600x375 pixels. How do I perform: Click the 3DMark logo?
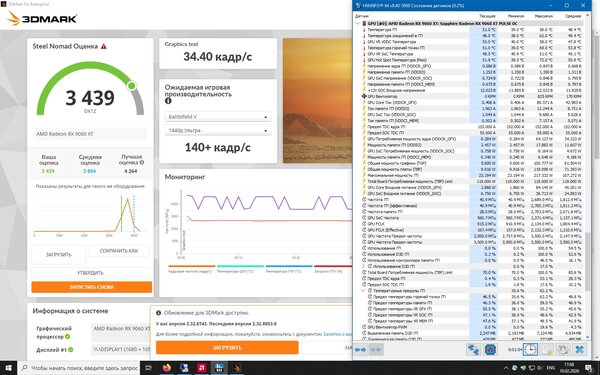coord(42,18)
